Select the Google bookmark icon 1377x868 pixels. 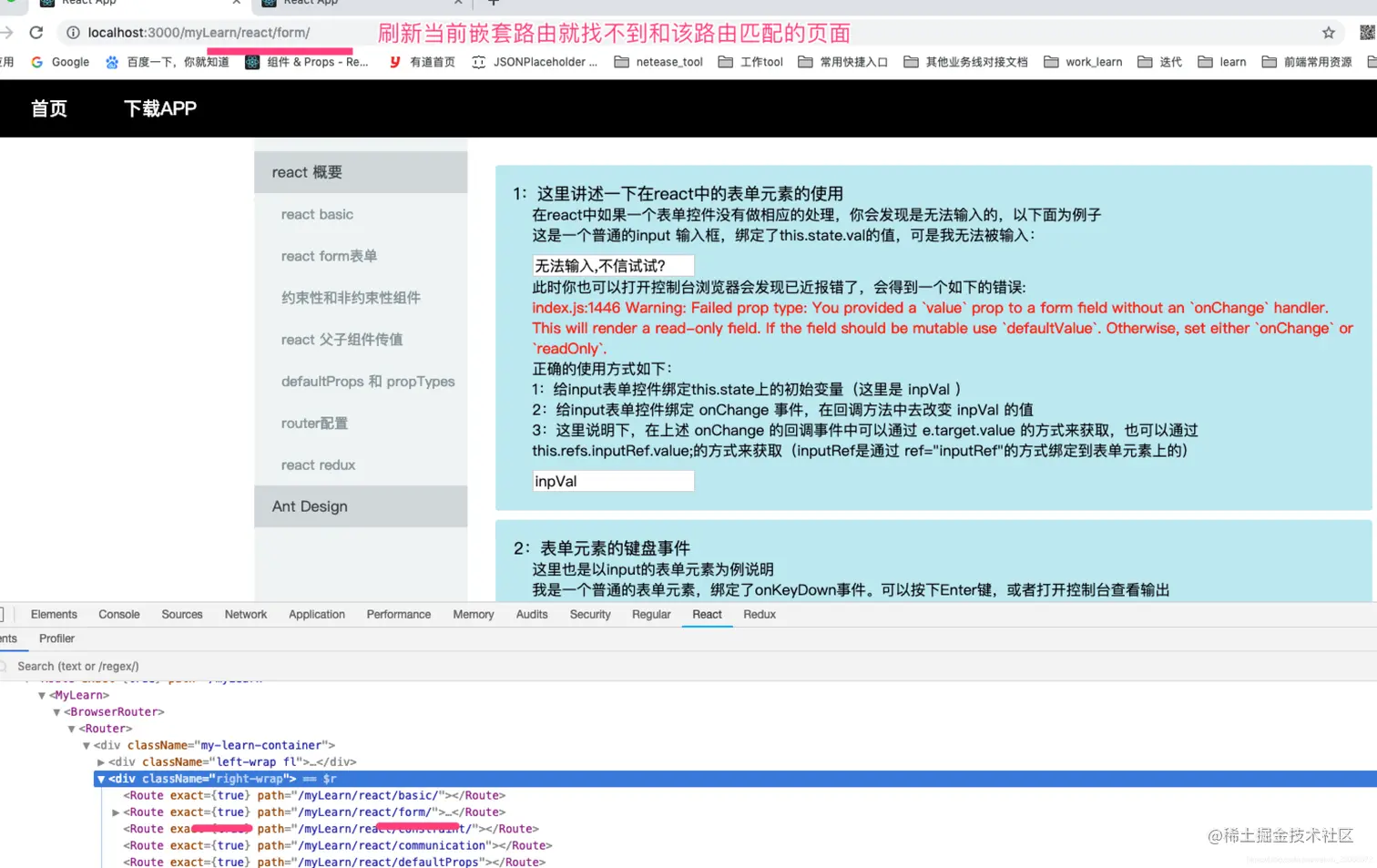38,62
